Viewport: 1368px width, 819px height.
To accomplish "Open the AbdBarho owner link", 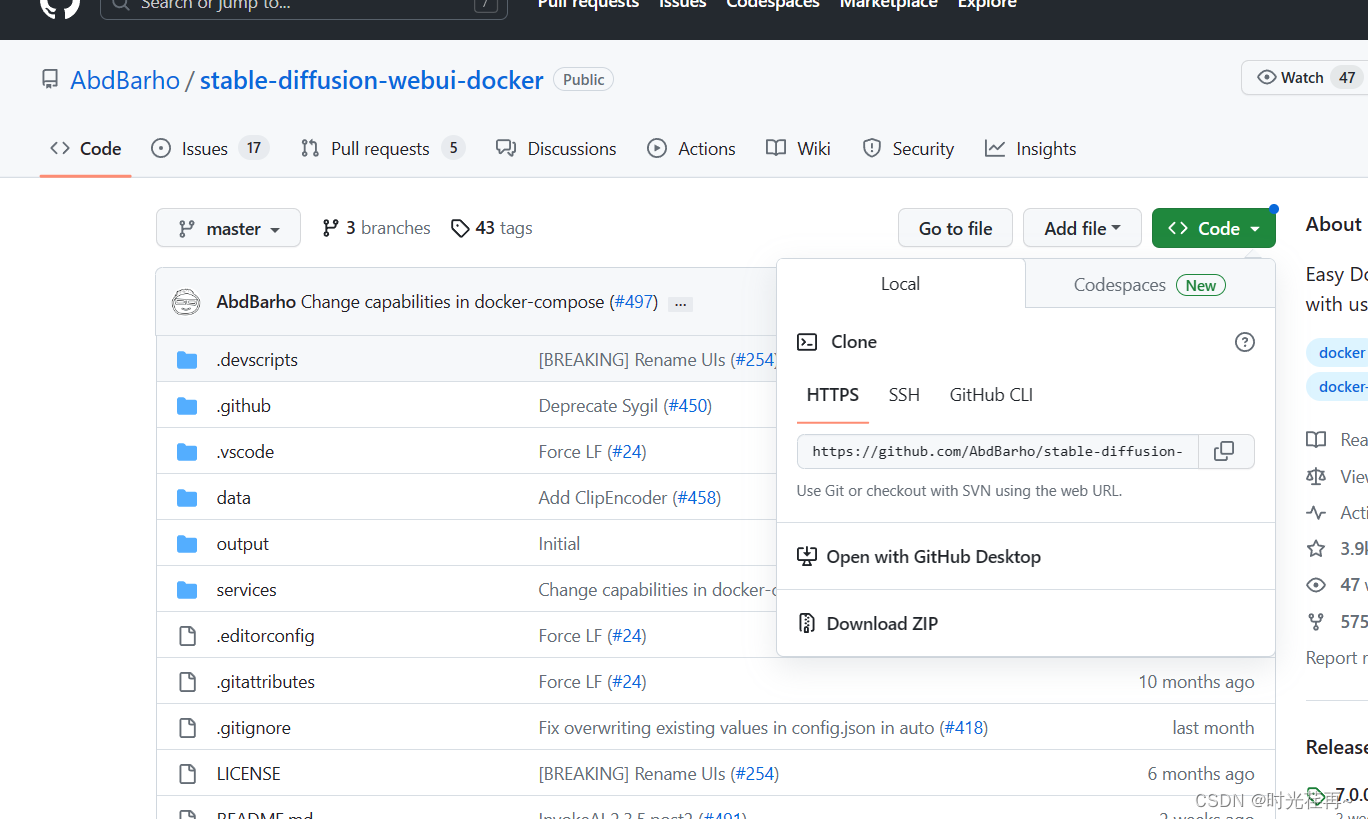I will tap(125, 80).
